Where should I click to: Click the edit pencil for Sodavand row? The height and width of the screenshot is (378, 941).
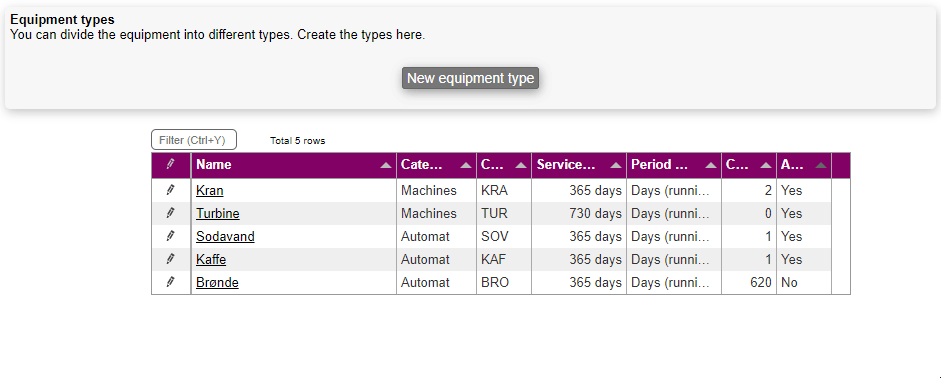[x=170, y=236]
